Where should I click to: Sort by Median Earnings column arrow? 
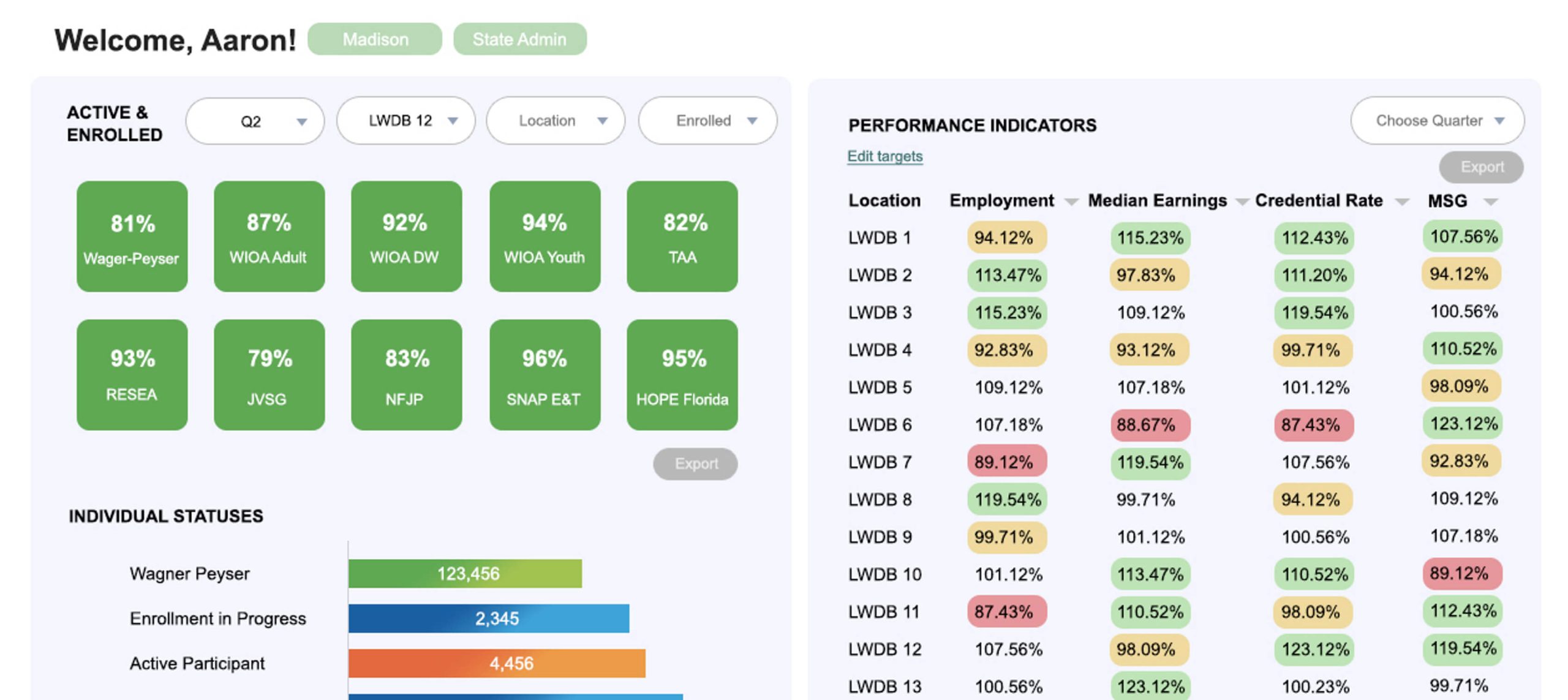(1242, 202)
